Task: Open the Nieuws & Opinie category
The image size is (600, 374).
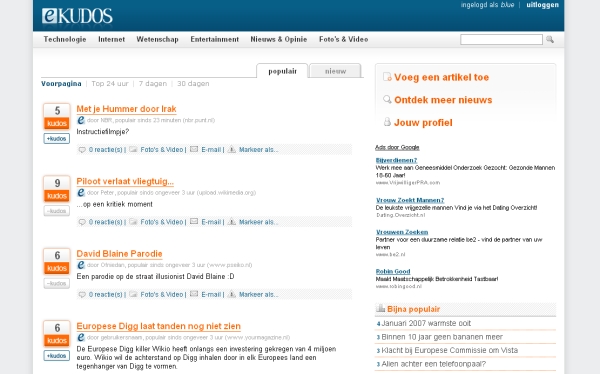Action: click(x=279, y=39)
